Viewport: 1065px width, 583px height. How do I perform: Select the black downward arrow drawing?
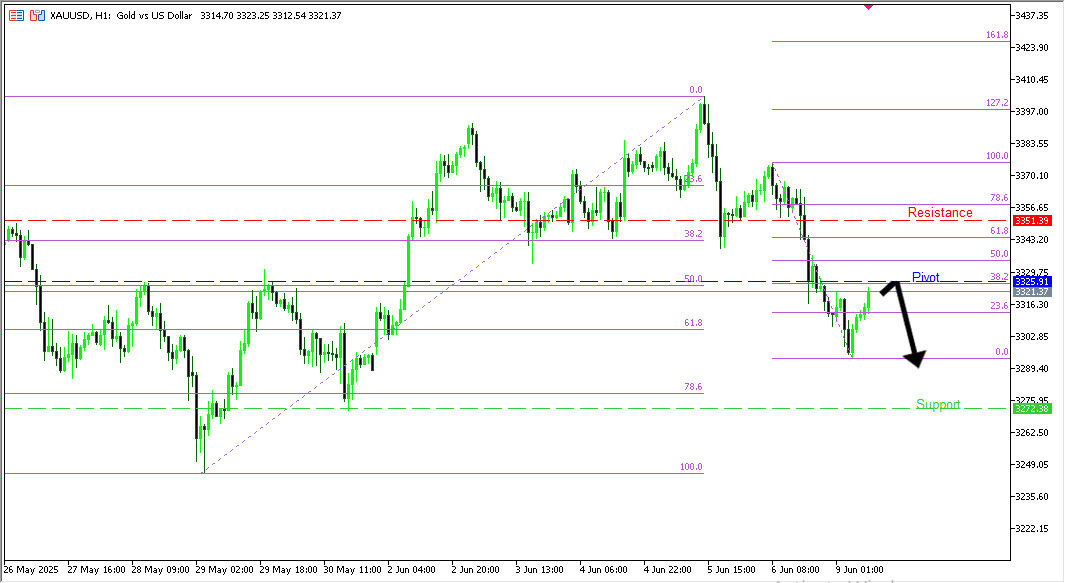coord(908,325)
